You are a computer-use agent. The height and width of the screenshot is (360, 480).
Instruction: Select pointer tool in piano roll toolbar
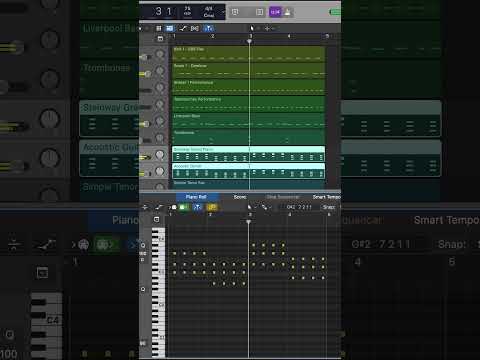coord(250,207)
